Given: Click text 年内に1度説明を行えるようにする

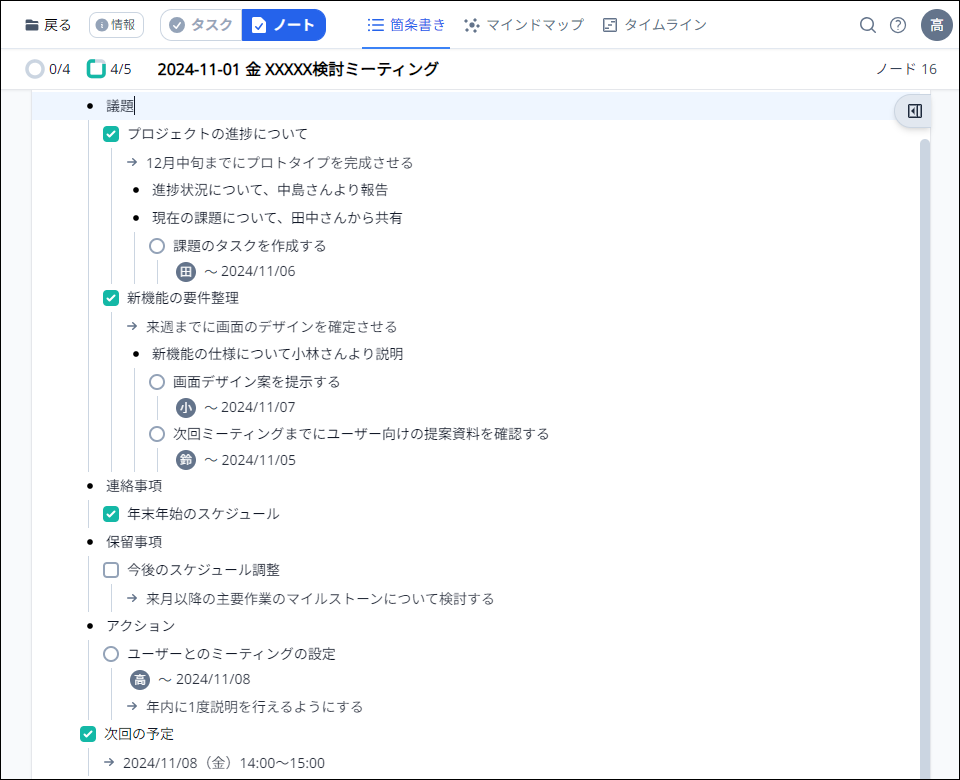Looking at the screenshot, I should (254, 707).
